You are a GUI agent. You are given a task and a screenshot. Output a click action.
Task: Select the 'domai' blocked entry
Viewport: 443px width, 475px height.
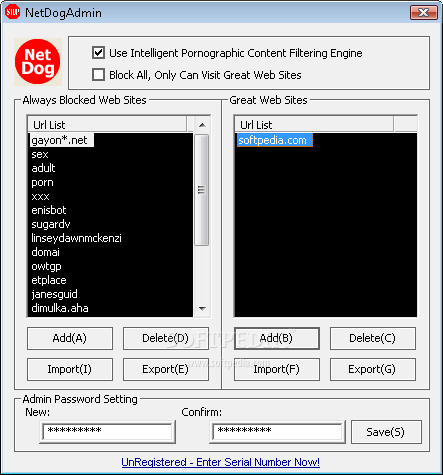click(x=45, y=252)
